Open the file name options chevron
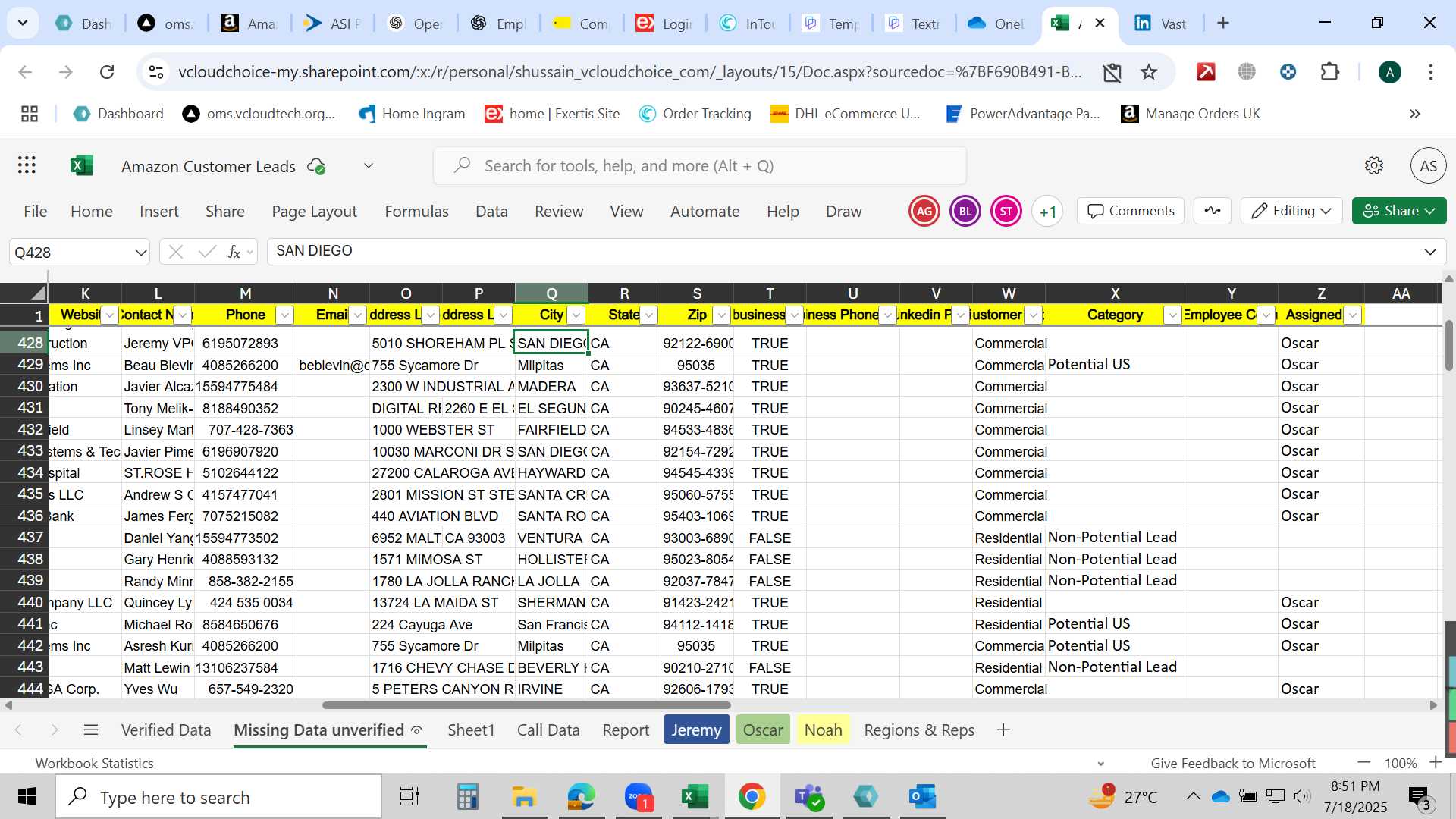 tap(369, 165)
